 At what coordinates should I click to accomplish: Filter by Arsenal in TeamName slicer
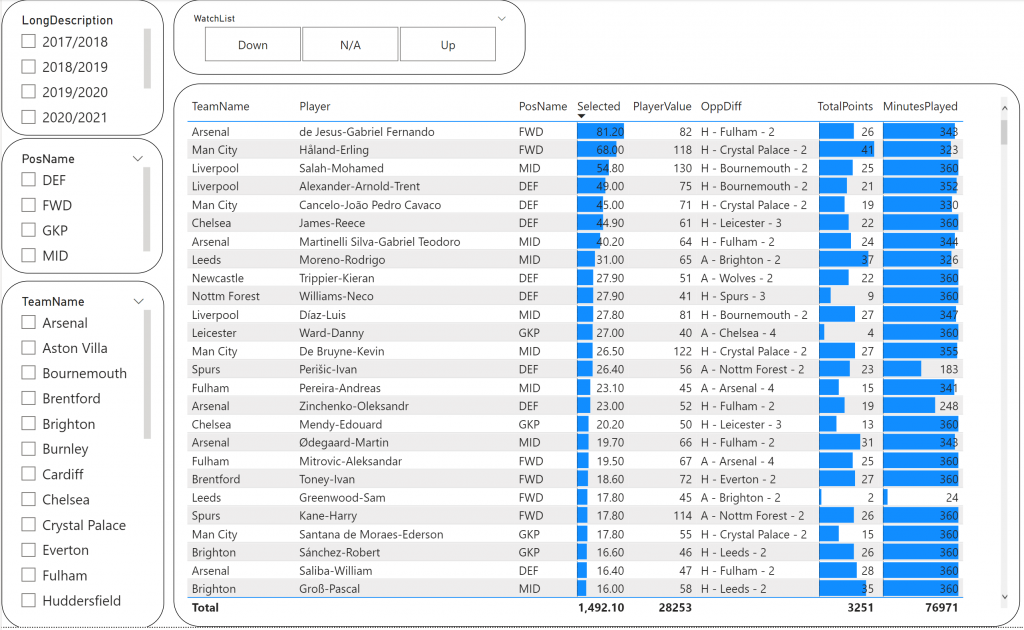(28, 323)
